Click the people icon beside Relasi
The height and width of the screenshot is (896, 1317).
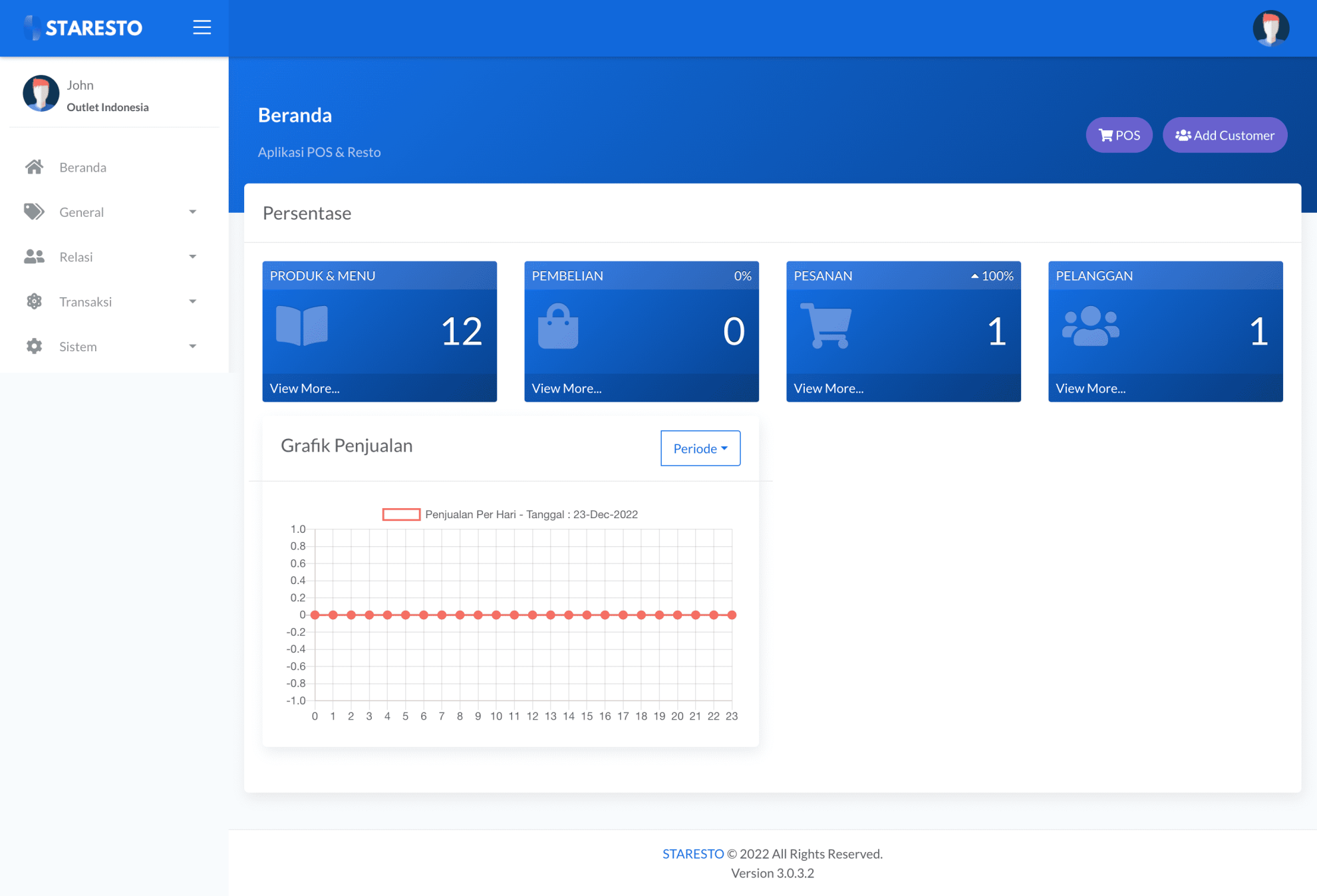[x=34, y=256]
